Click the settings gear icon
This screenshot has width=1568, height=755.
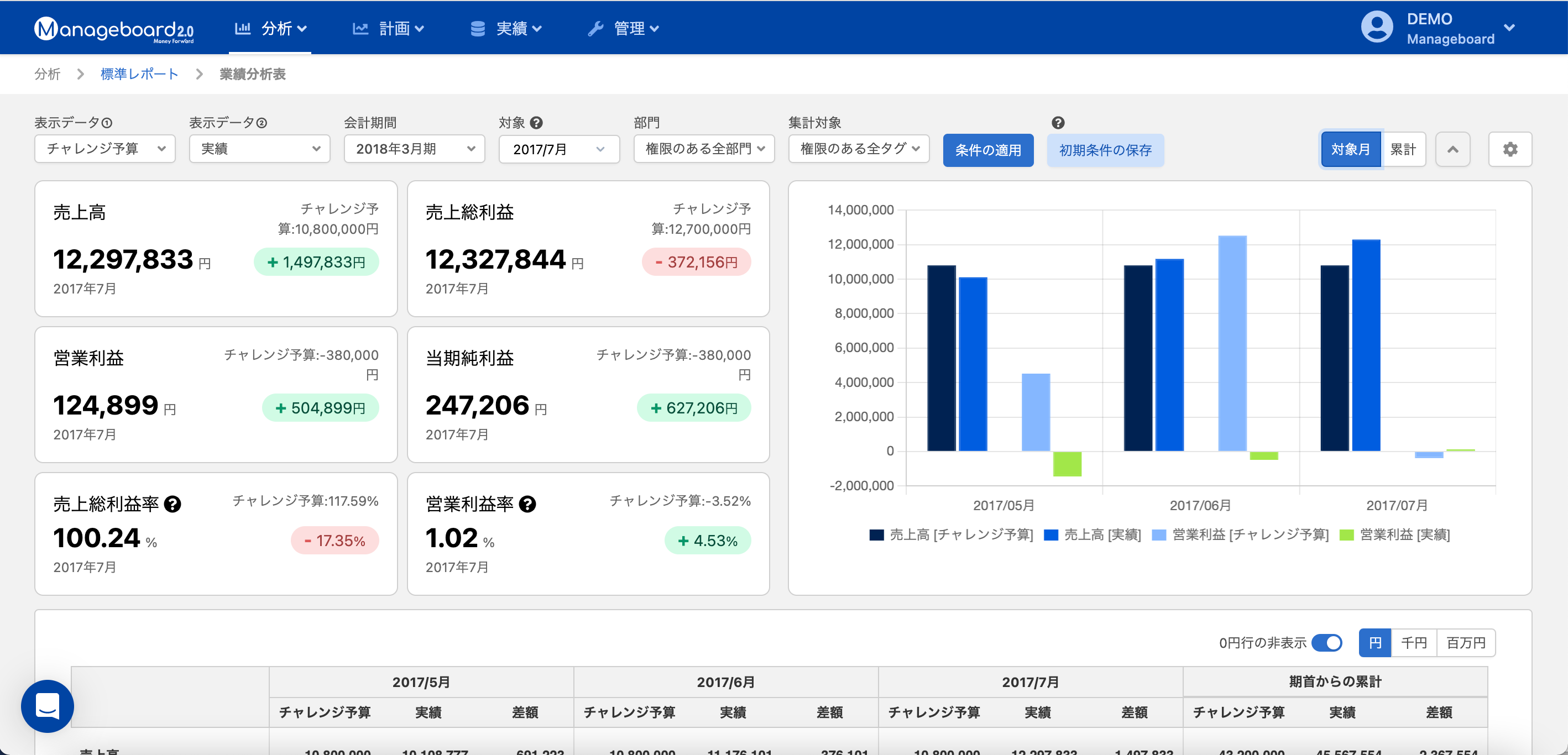(1509, 149)
